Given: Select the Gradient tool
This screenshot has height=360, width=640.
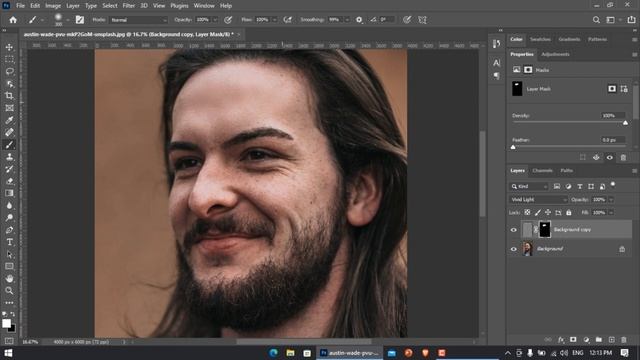Looking at the screenshot, I should coord(9,193).
